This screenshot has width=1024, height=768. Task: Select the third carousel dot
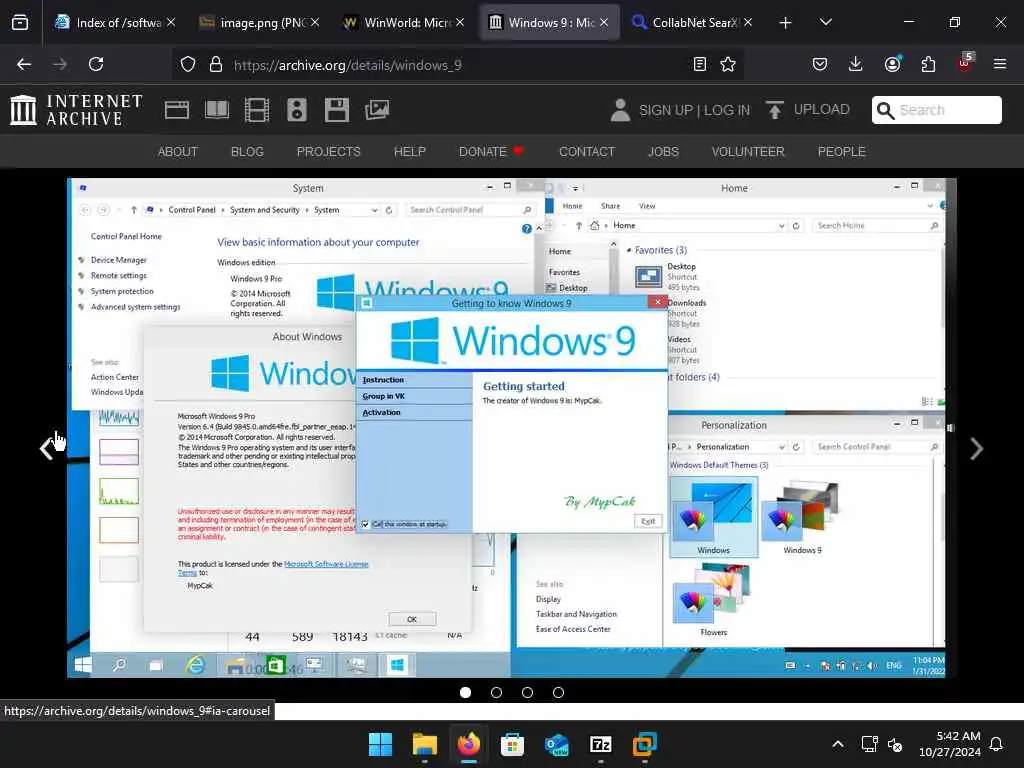pyautogui.click(x=527, y=692)
